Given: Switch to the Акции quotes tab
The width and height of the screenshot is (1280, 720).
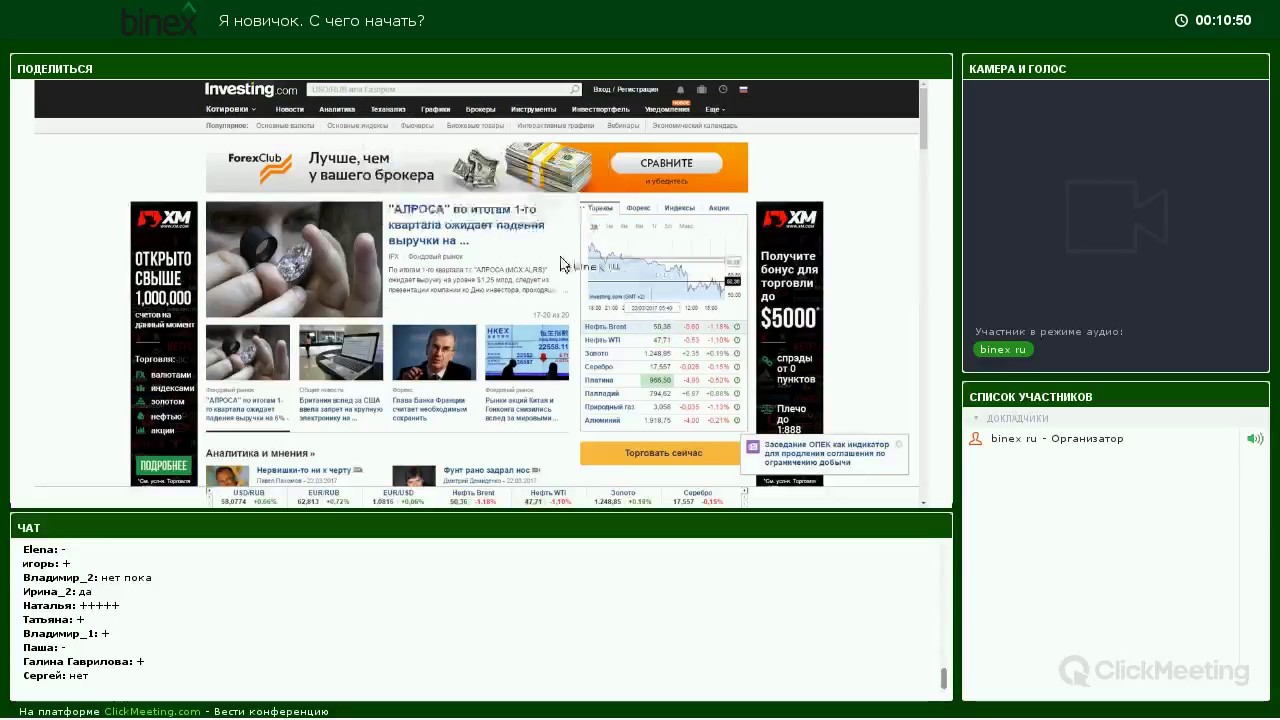Looking at the screenshot, I should click(x=719, y=208).
